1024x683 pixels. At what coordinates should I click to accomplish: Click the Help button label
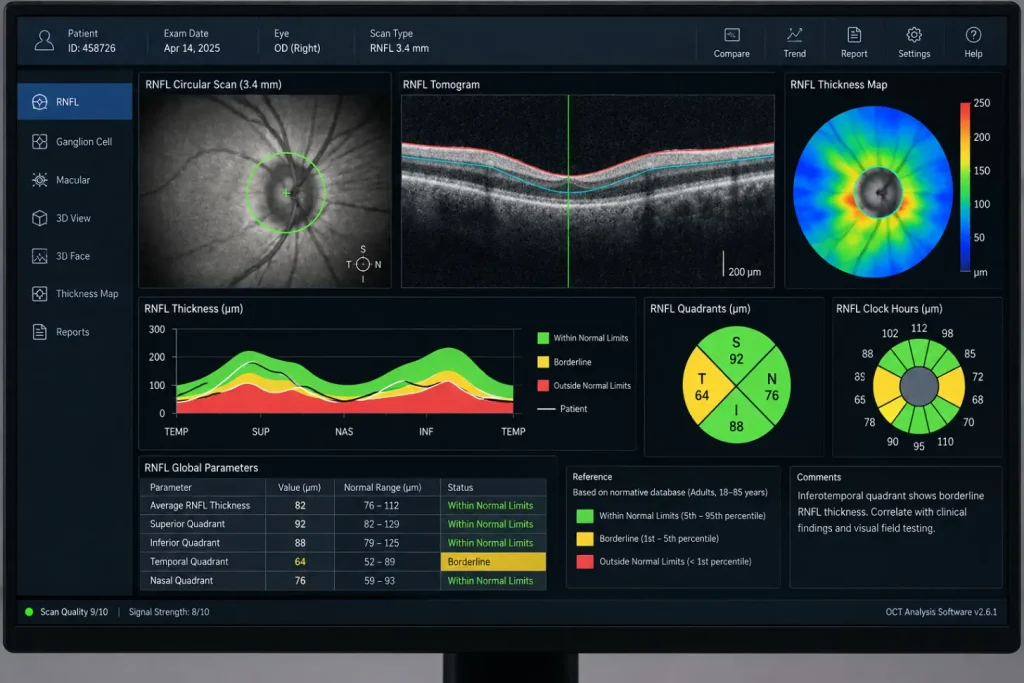(973, 54)
